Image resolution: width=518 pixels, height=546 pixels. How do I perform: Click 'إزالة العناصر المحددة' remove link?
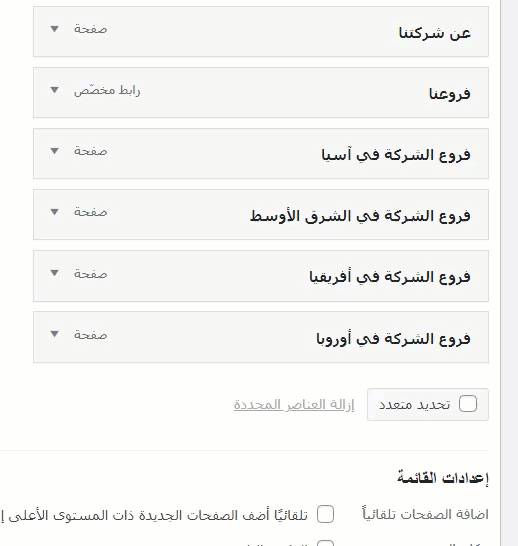pyautogui.click(x=294, y=405)
